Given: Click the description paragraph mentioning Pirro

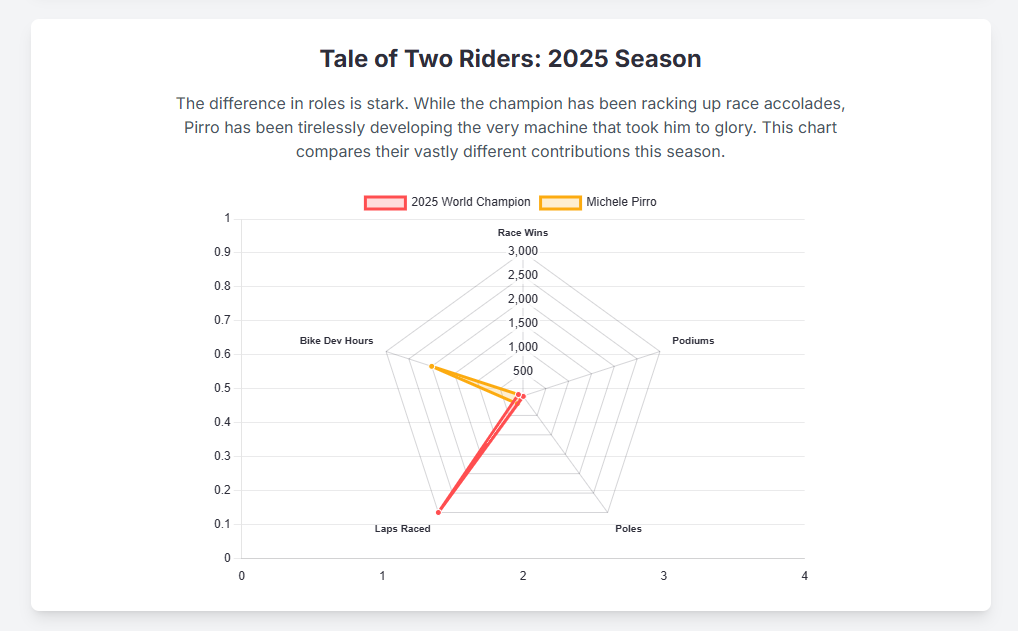Looking at the screenshot, I should click(510, 128).
